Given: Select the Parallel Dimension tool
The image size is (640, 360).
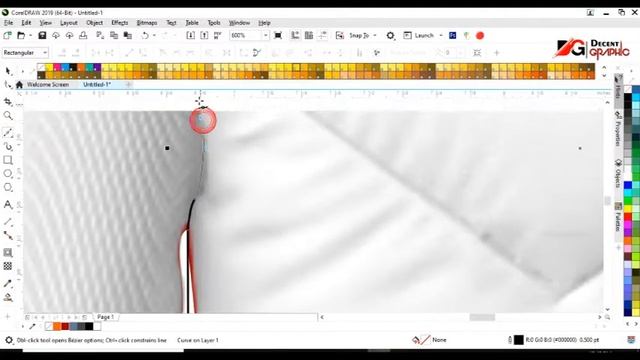Looking at the screenshot, I should [8, 222].
